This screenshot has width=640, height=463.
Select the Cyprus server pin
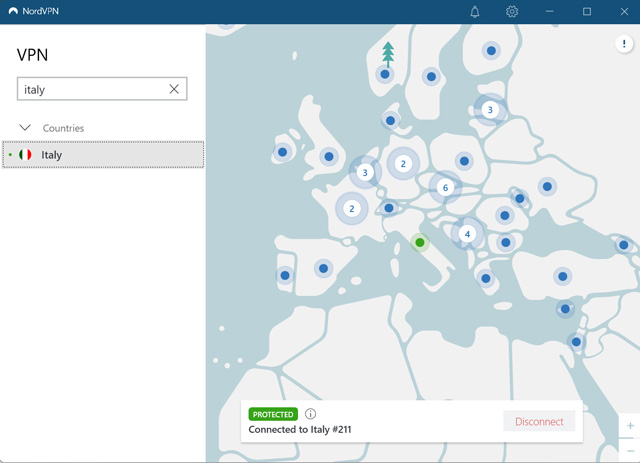click(x=565, y=309)
